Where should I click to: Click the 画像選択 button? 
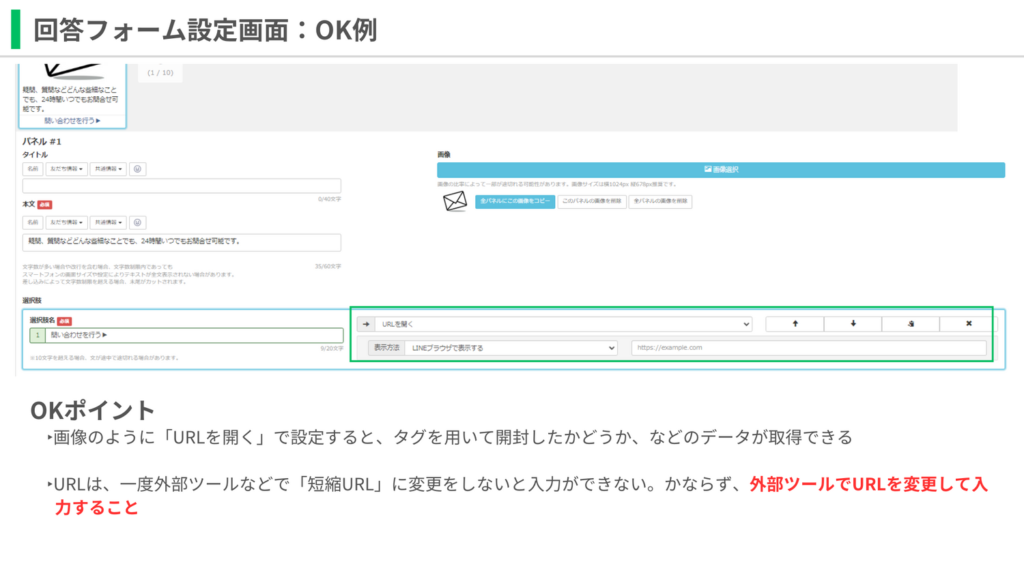click(720, 170)
